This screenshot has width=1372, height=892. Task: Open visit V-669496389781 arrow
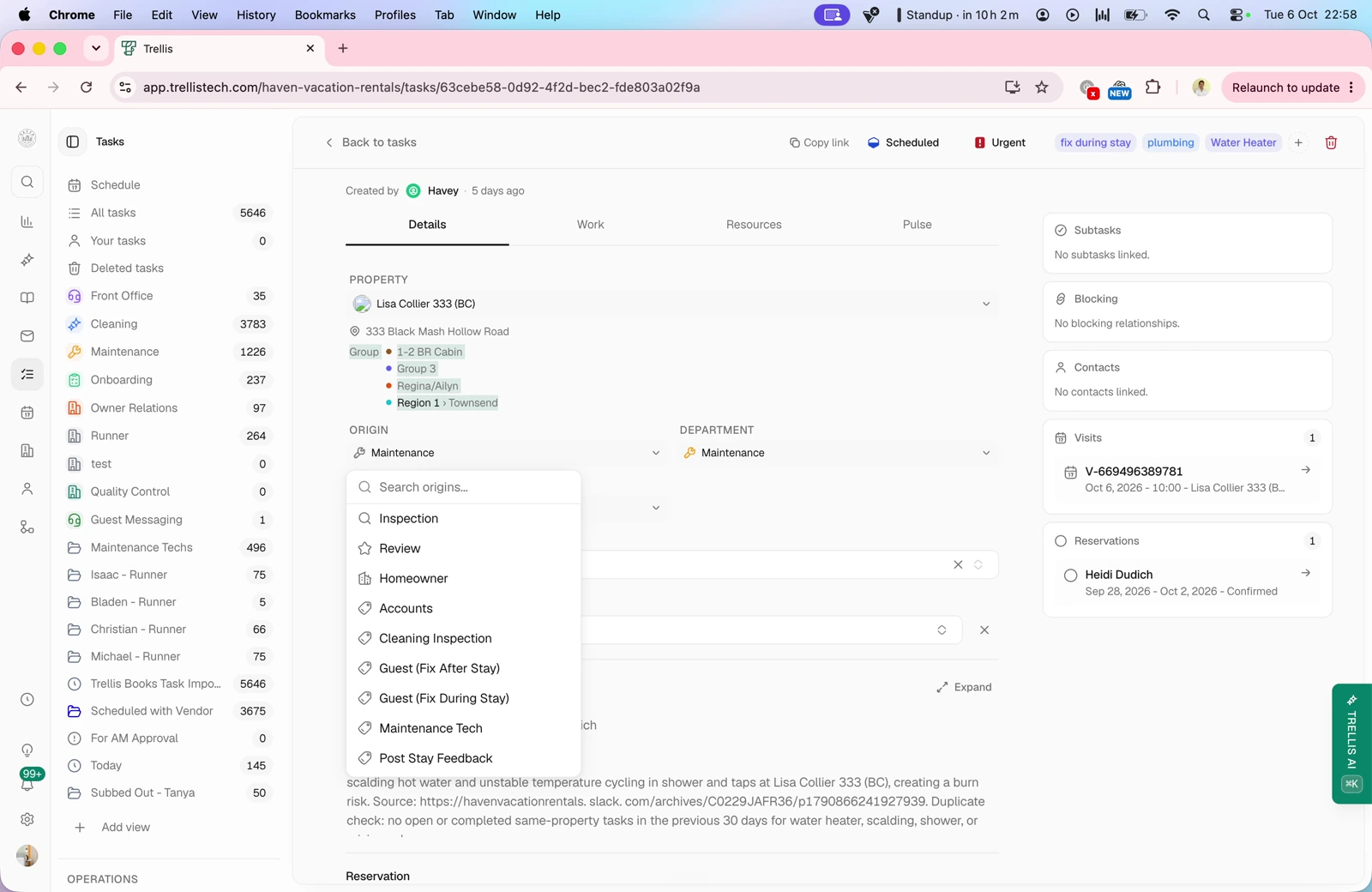1305,470
